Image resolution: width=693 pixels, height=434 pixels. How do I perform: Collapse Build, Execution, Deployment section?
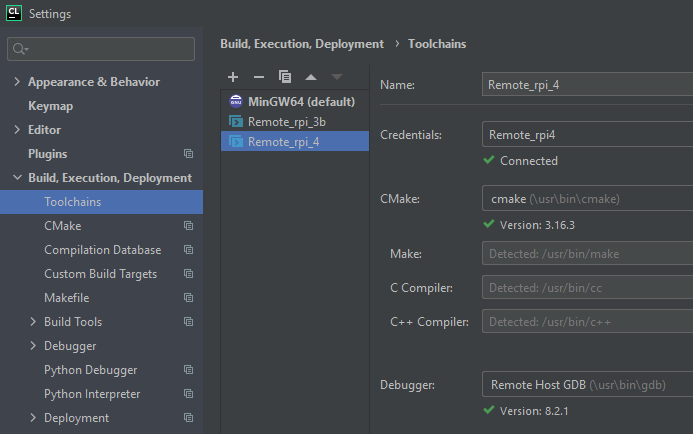pos(17,178)
